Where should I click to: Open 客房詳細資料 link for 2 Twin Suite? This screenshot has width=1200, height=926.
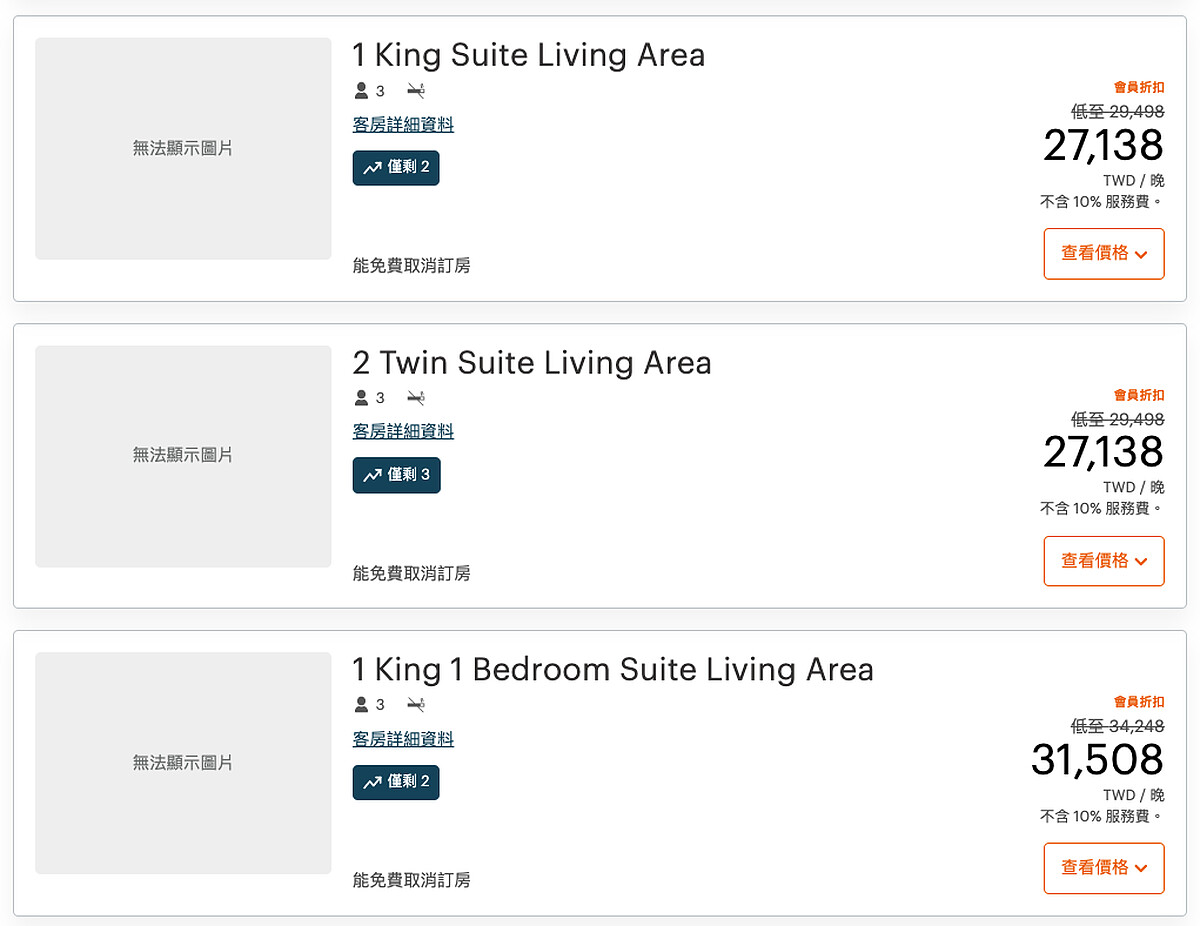(403, 432)
